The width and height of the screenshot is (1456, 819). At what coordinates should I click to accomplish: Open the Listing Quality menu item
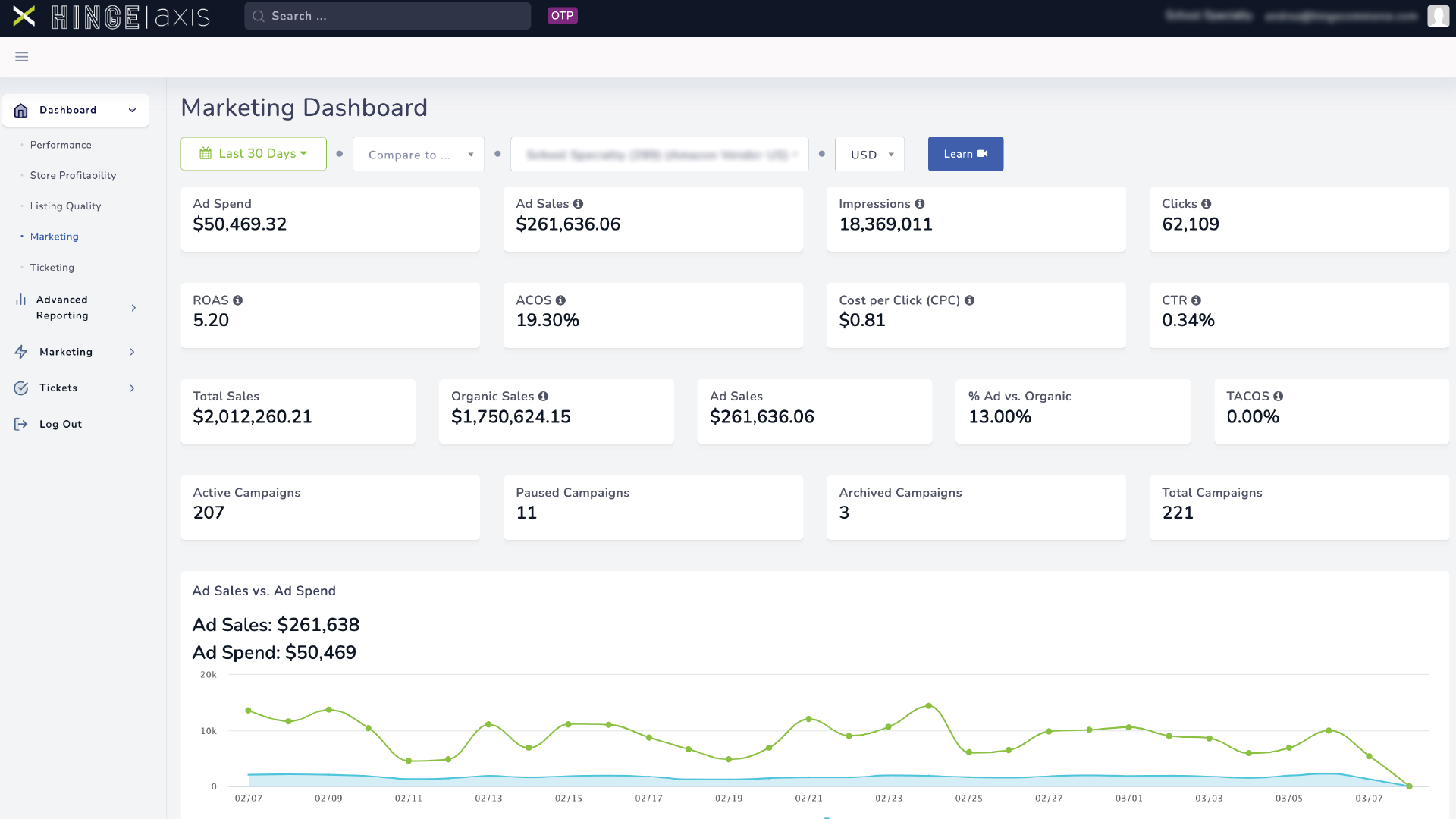65,206
